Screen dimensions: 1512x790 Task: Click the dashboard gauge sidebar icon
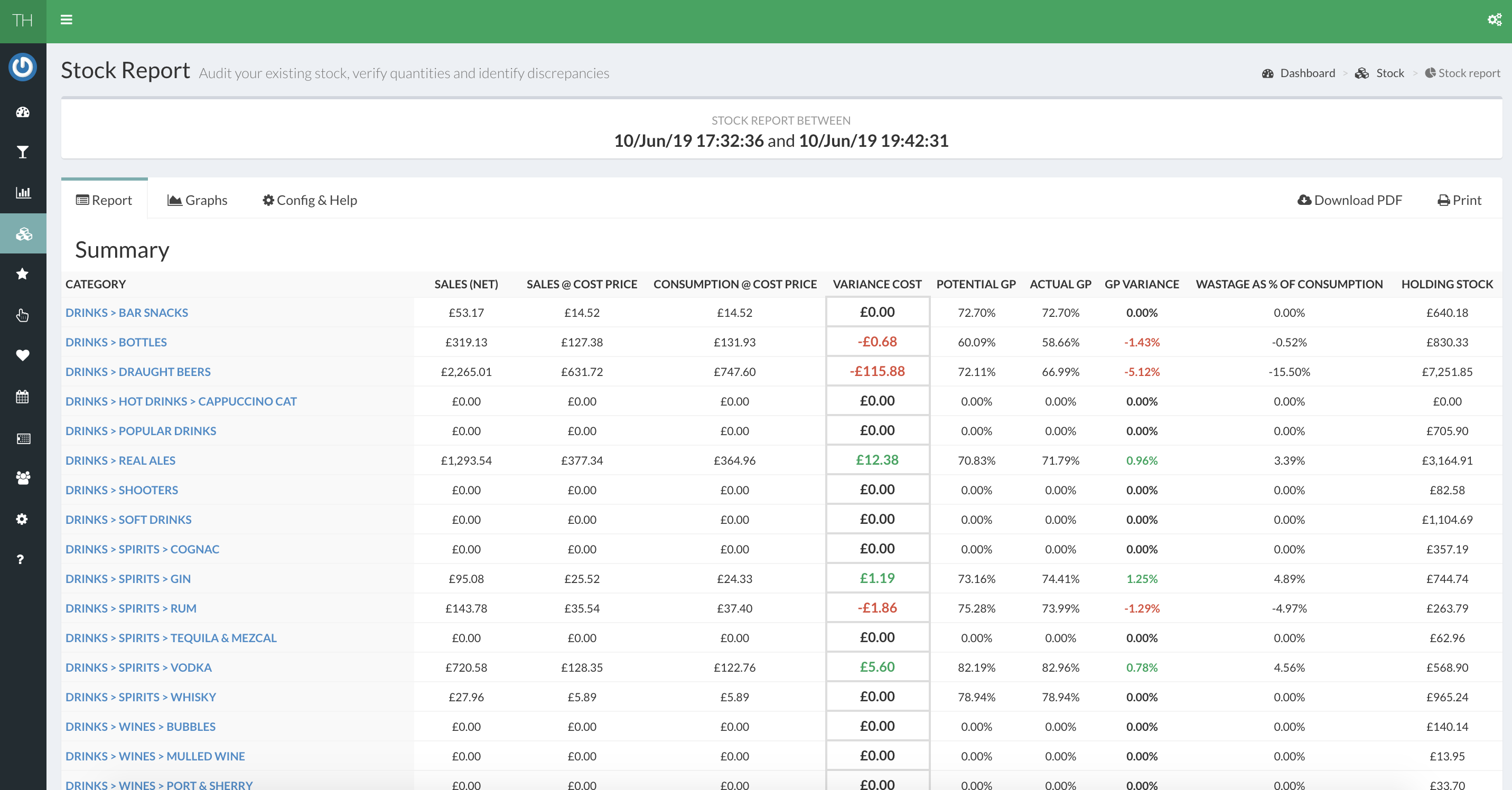point(23,112)
